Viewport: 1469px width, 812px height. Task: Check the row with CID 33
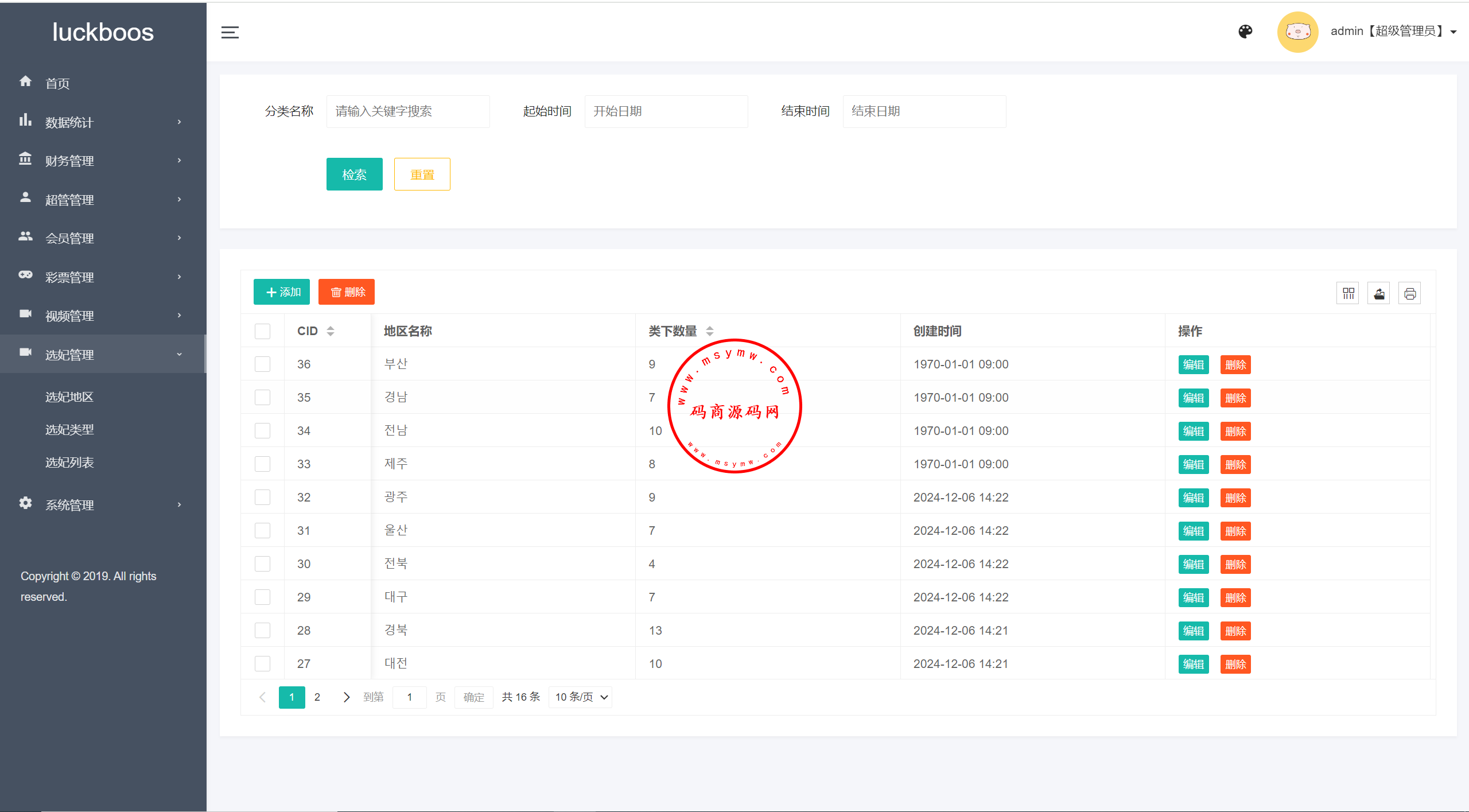(x=262, y=464)
